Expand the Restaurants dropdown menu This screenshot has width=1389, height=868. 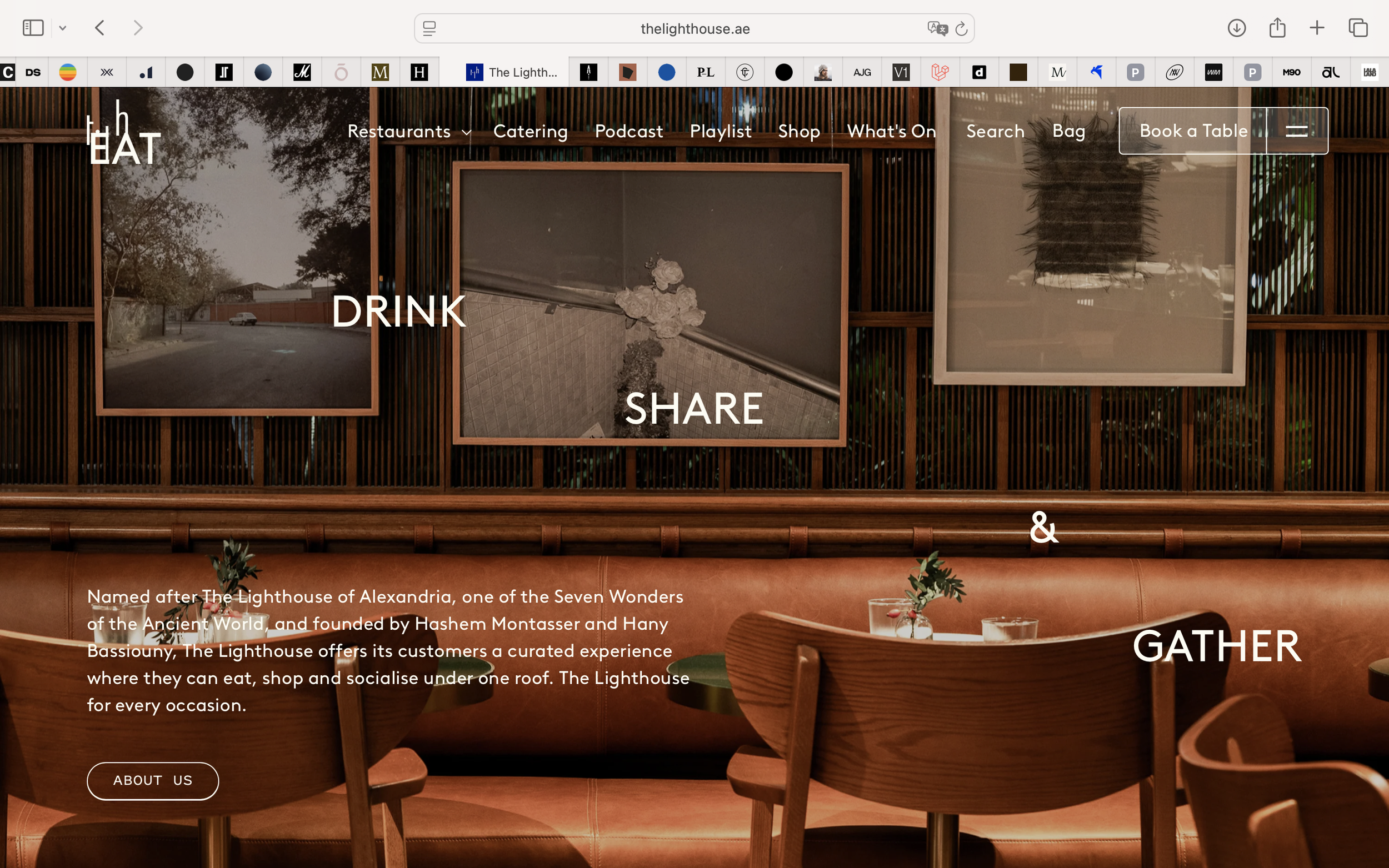coord(409,132)
